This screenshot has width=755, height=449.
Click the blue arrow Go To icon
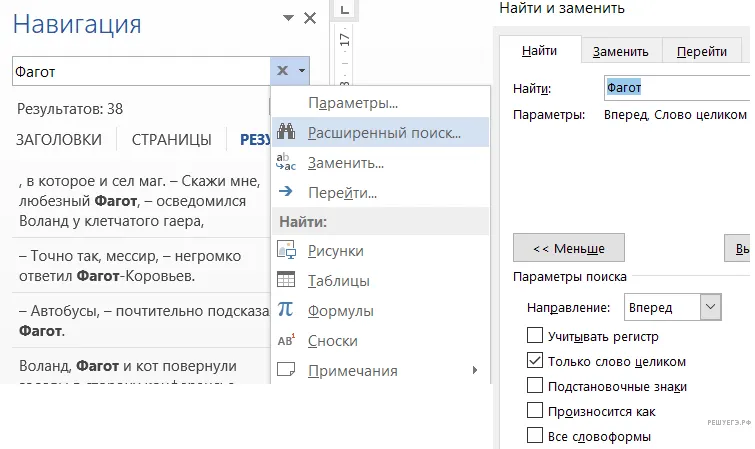(x=286, y=191)
